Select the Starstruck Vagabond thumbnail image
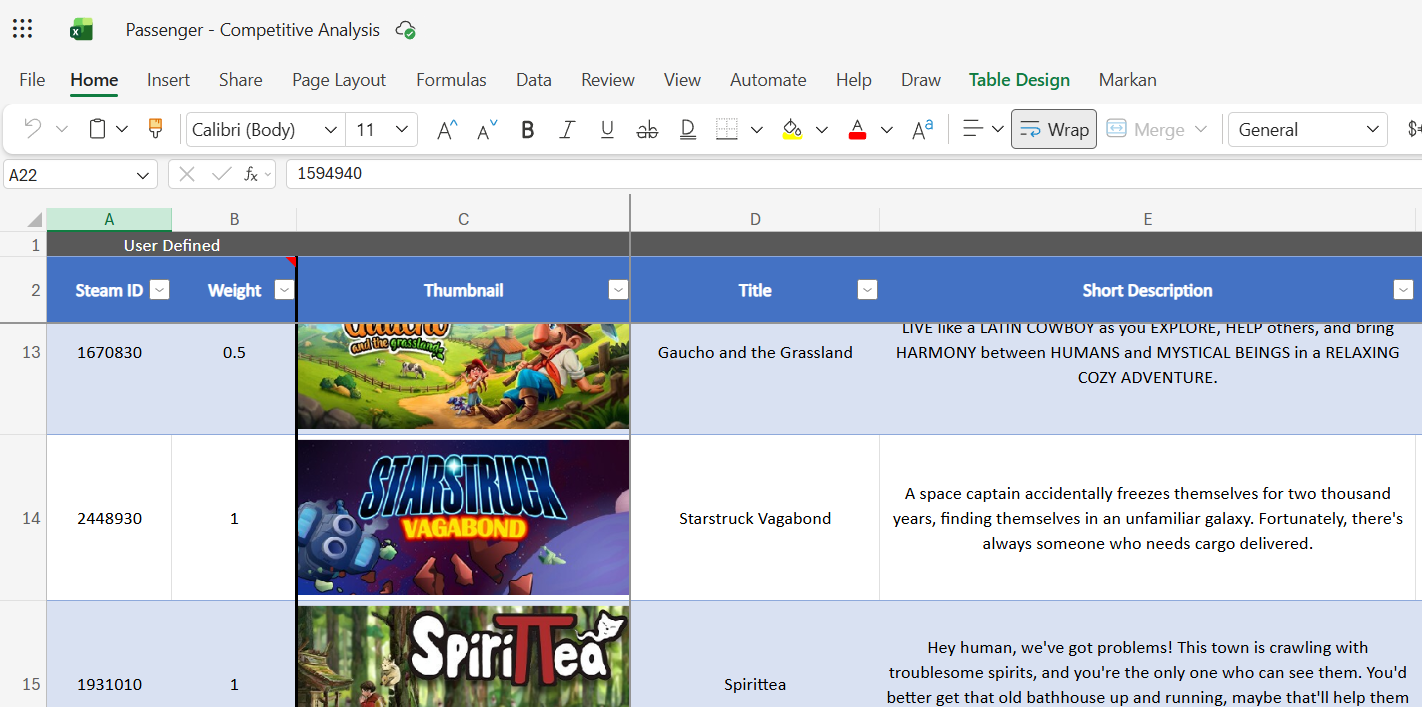1422x707 pixels. point(463,518)
